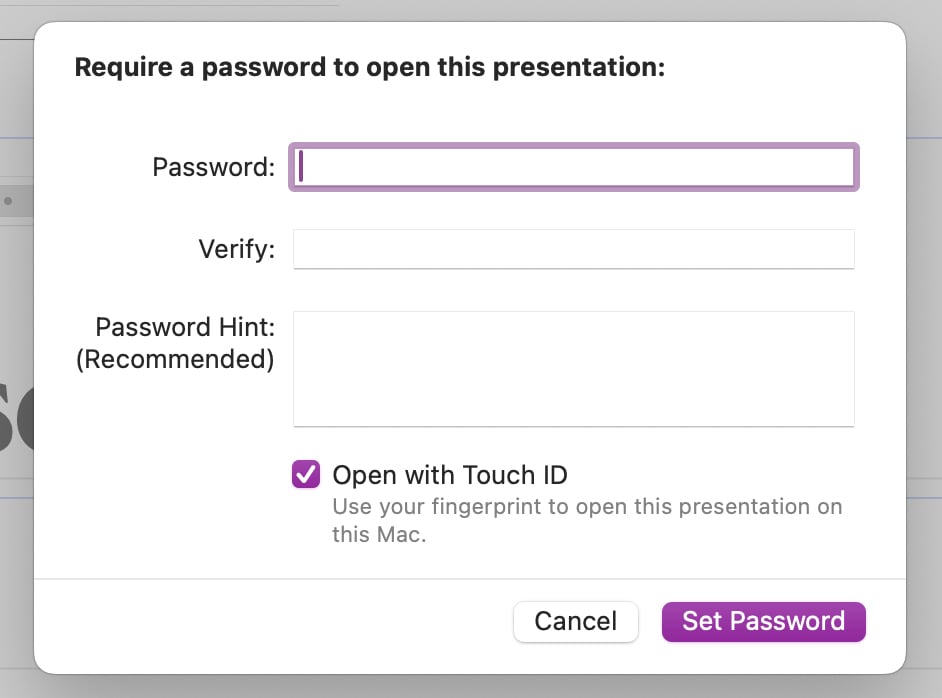
Task: Confirm with the Set Password button
Action: [x=763, y=621]
